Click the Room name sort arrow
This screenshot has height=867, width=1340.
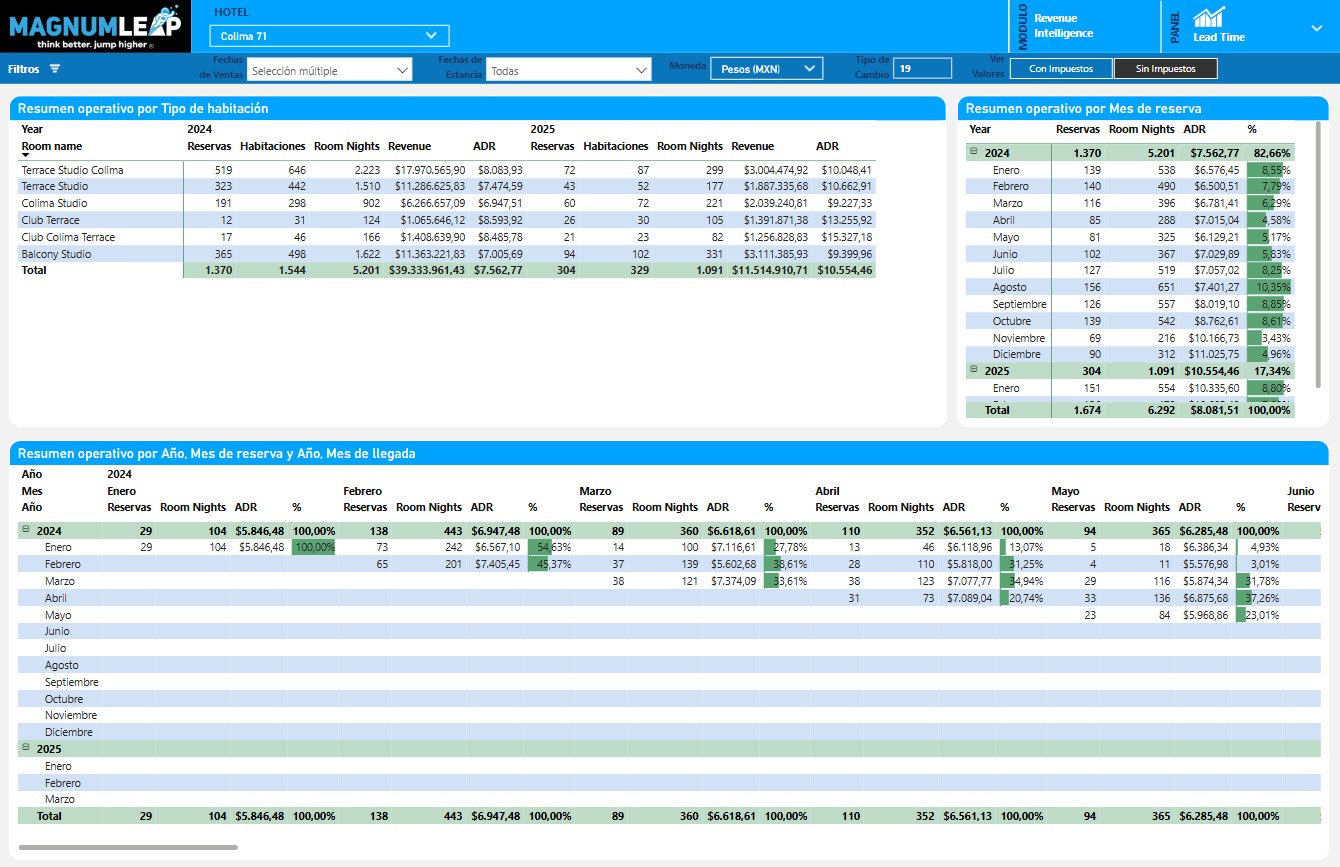(25, 156)
